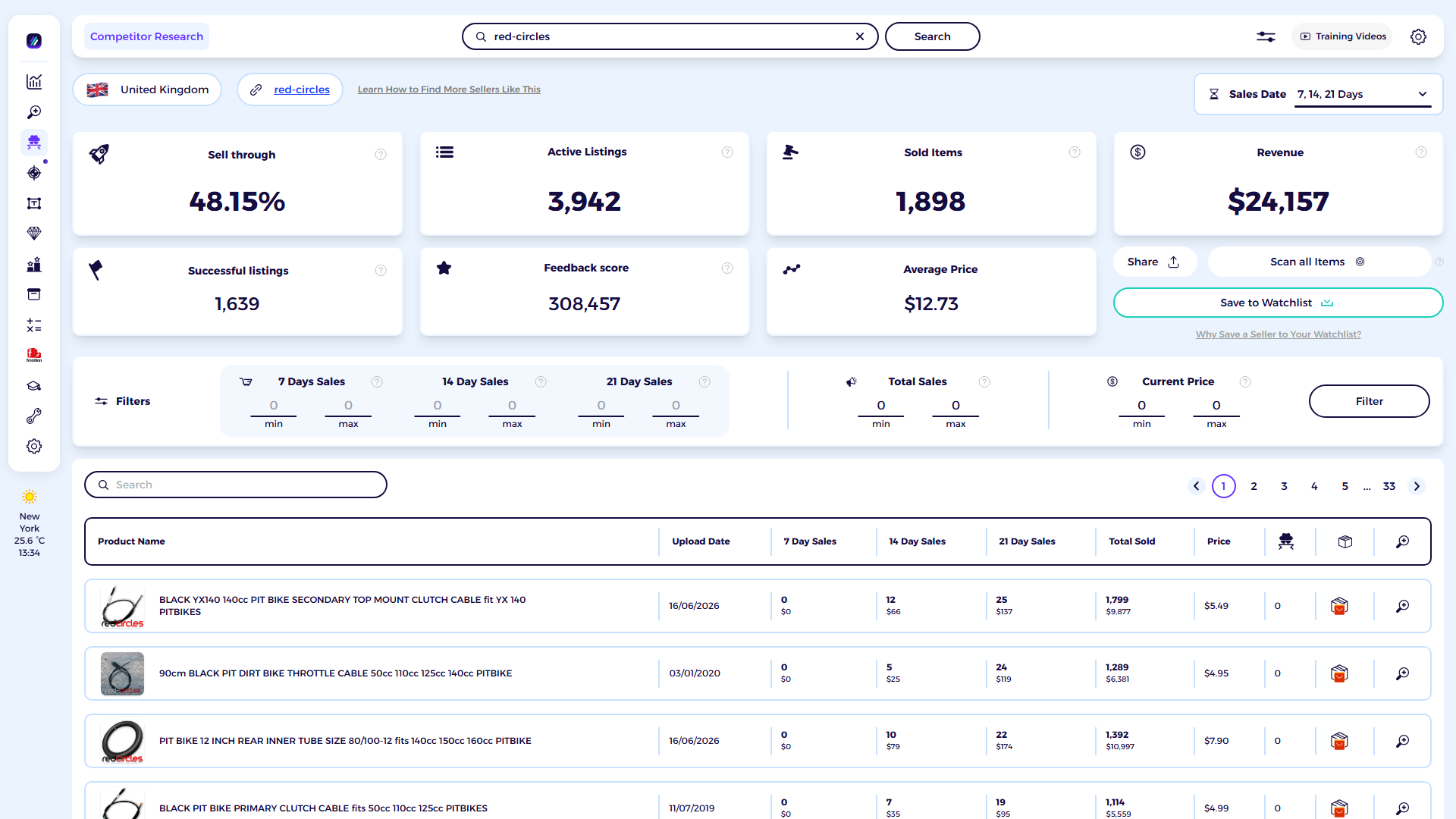
Task: Select the United Kingdom country selector
Action: click(147, 89)
